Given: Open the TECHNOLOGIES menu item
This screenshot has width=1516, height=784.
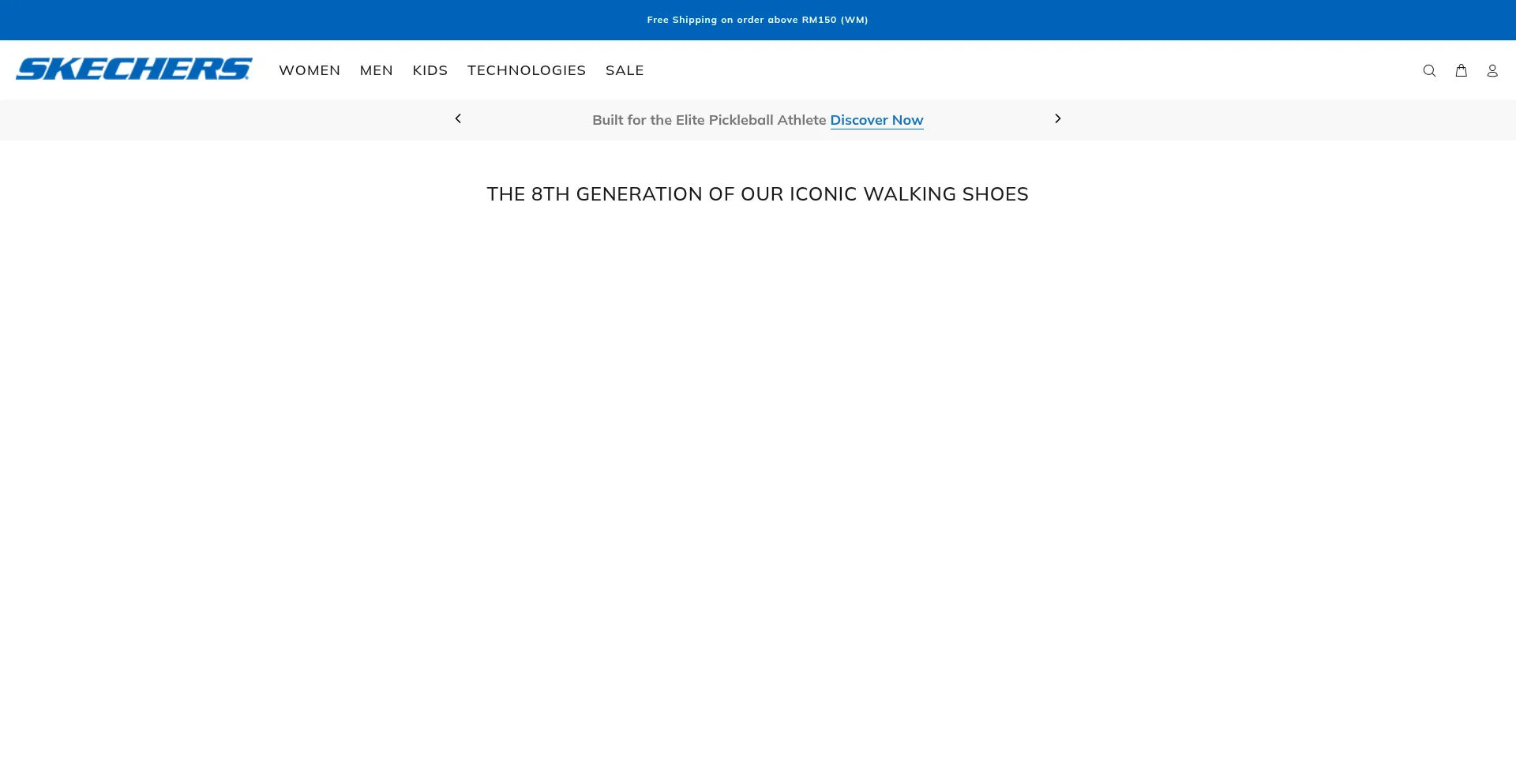Looking at the screenshot, I should pyautogui.click(x=526, y=70).
